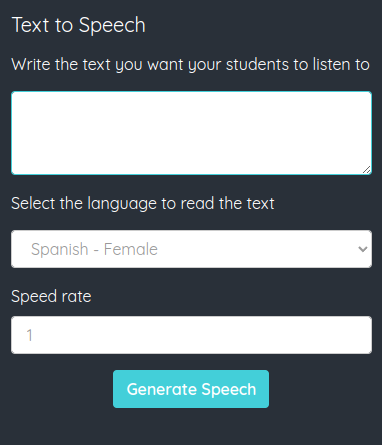The image size is (382, 445).
Task: Click the value 1 in Speed rate
Action: (30, 335)
